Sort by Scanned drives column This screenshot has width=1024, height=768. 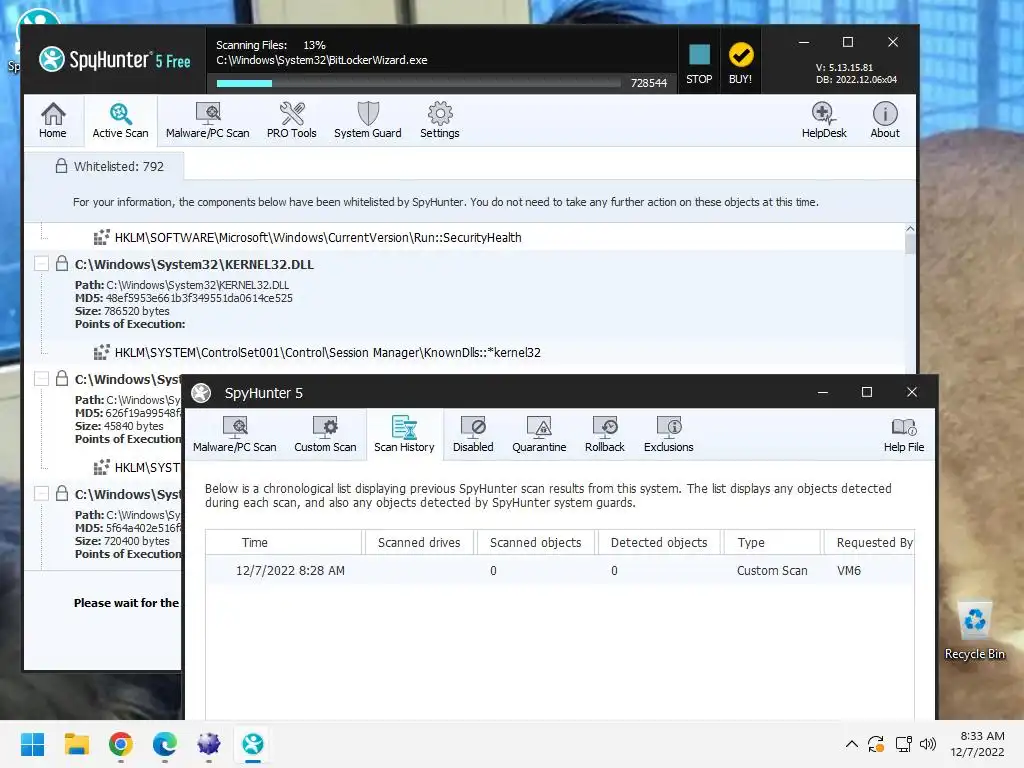[419, 543]
